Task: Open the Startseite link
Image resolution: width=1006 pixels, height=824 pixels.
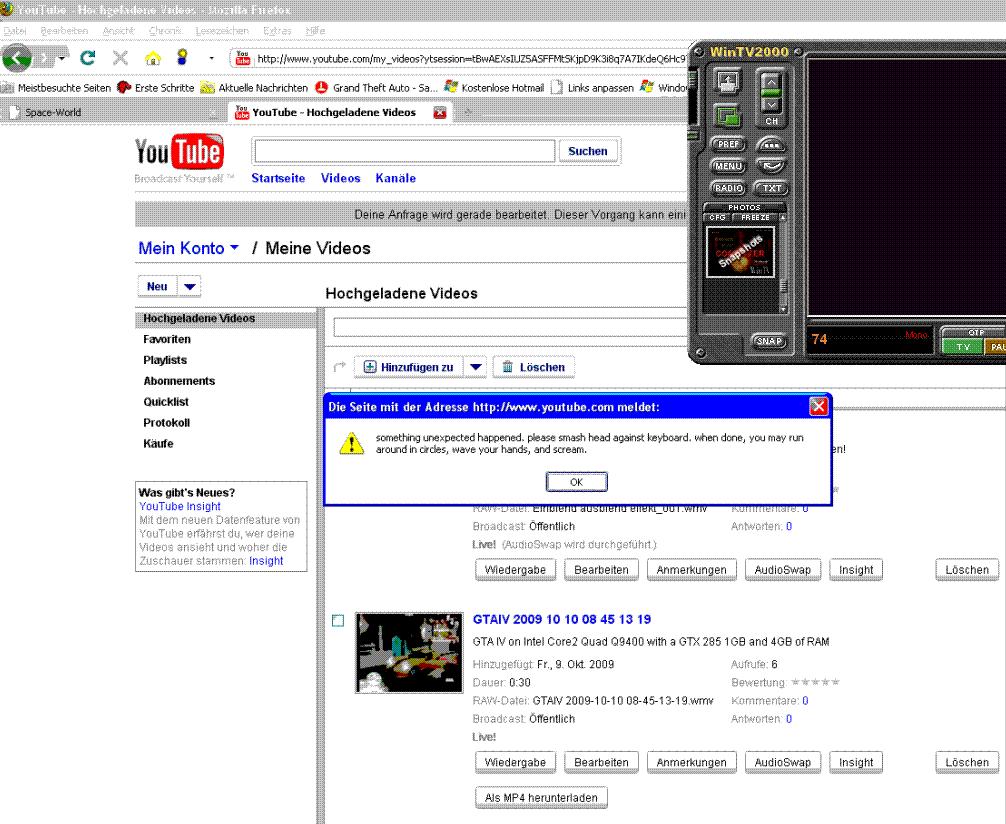Action: pyautogui.click(x=278, y=178)
